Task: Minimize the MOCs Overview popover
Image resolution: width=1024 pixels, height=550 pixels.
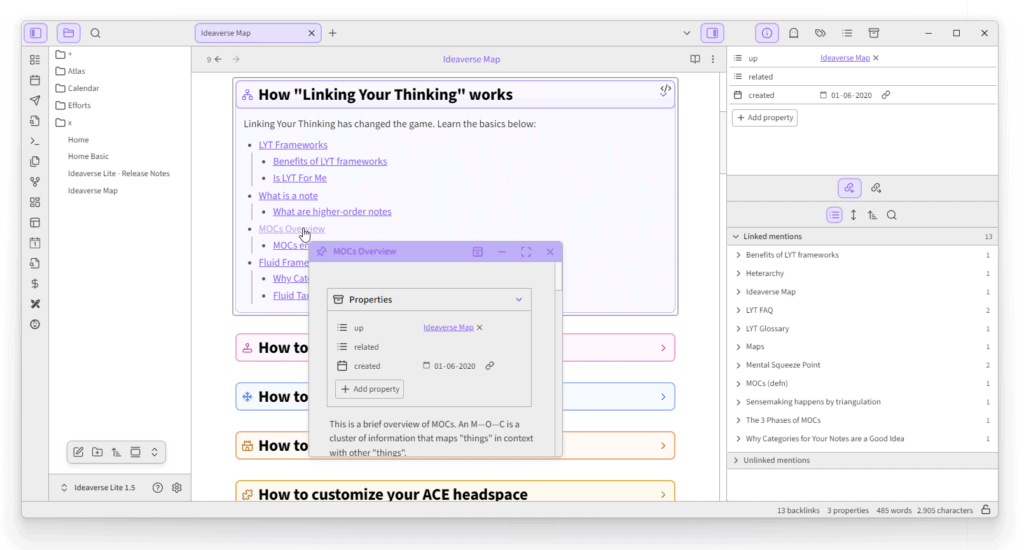Action: (x=502, y=251)
